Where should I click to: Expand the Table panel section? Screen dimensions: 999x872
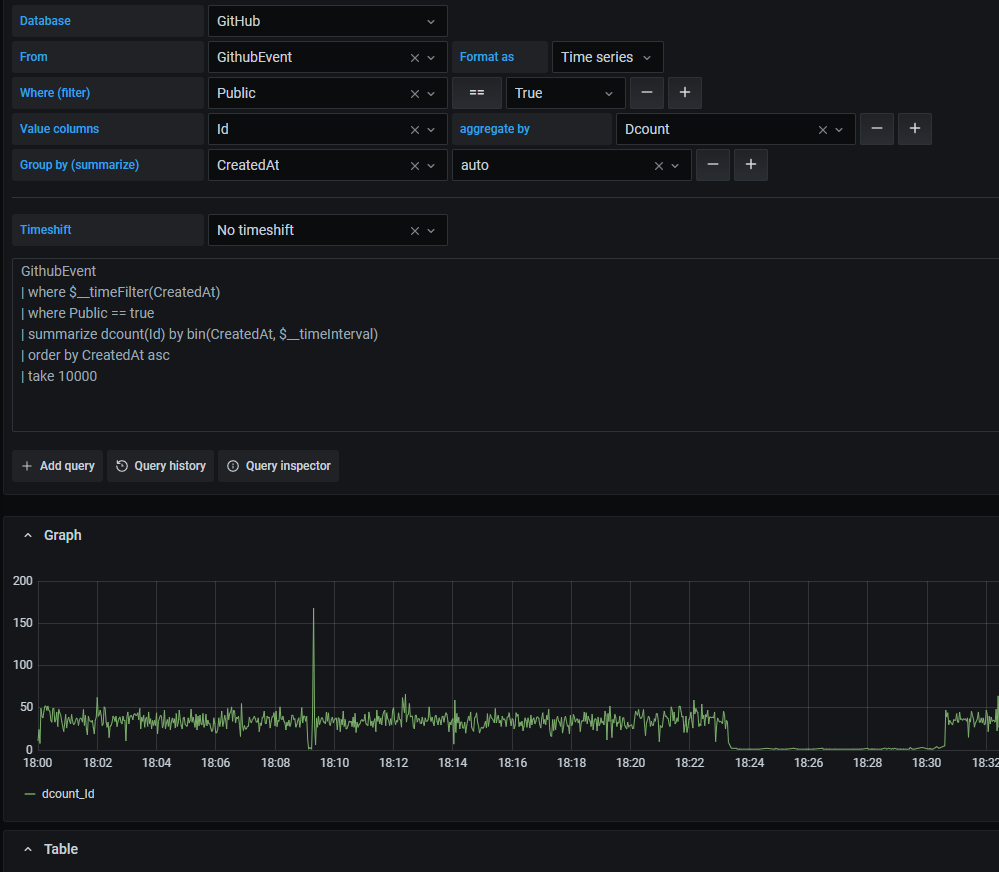point(27,848)
